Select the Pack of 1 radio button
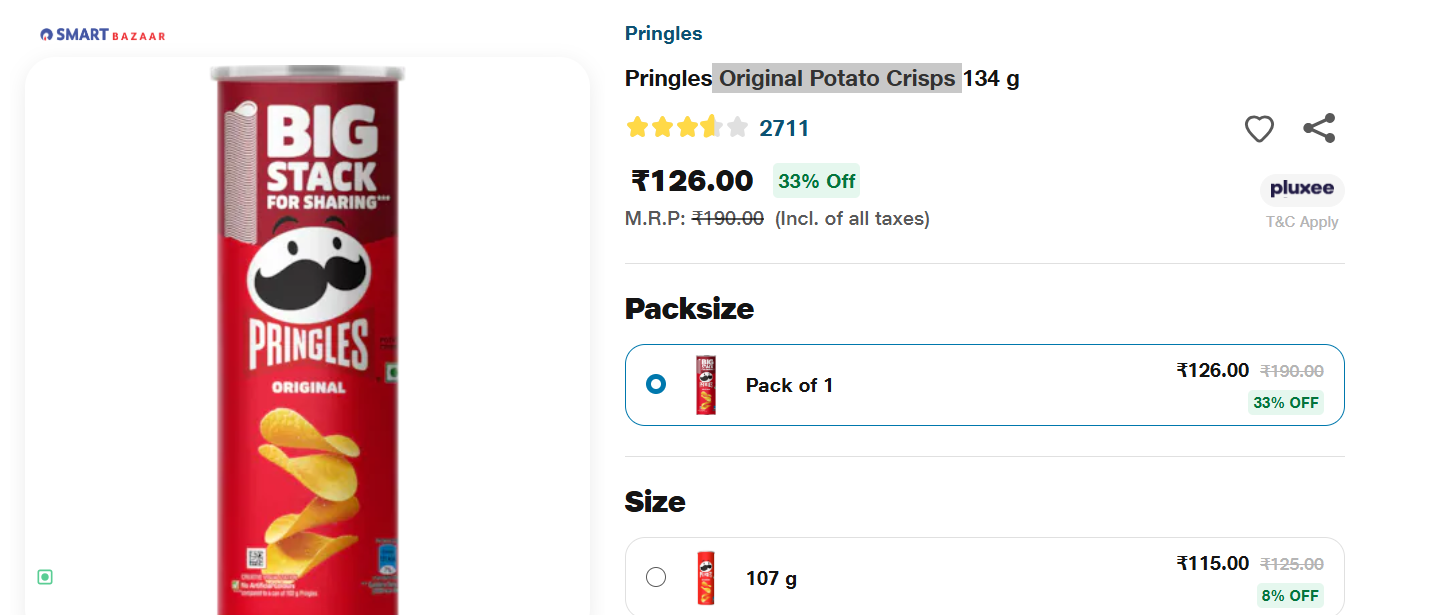 [x=656, y=384]
